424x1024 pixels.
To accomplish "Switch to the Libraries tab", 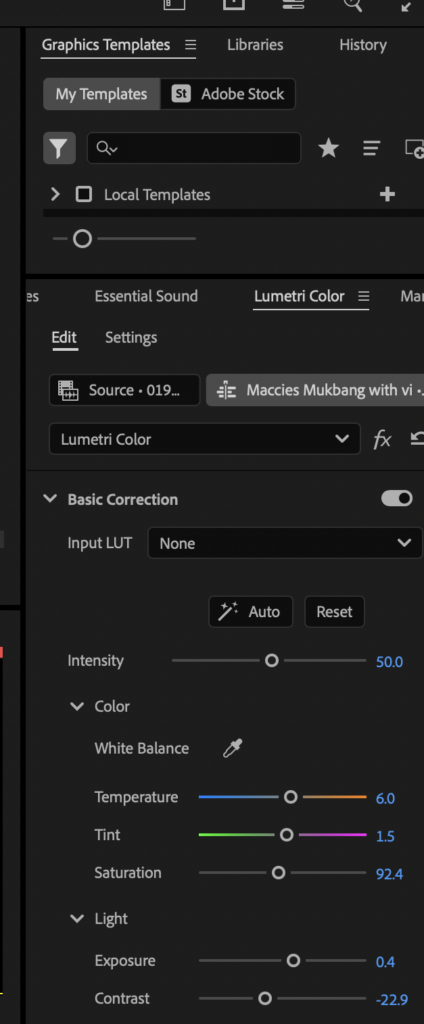I will (255, 45).
